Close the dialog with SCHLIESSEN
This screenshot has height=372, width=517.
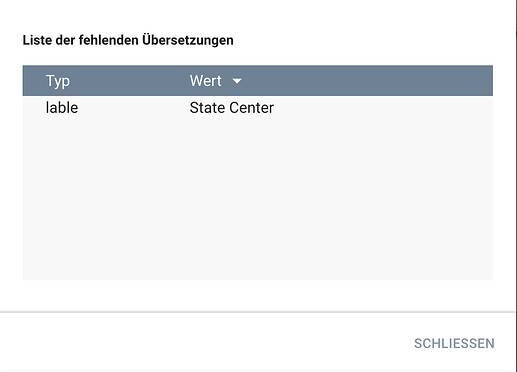pyautogui.click(x=454, y=343)
